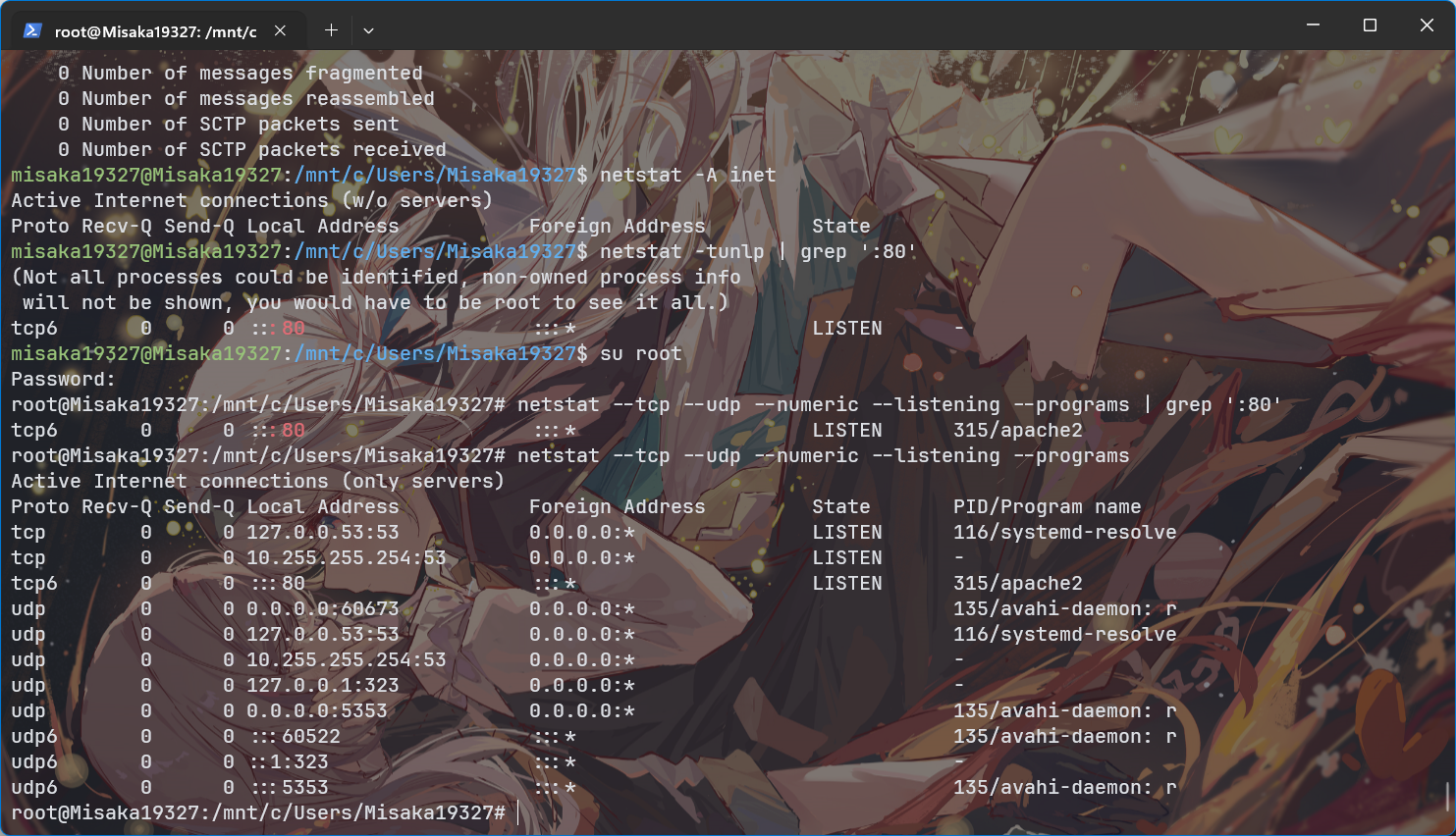Maximize the terminal window

click(1370, 25)
